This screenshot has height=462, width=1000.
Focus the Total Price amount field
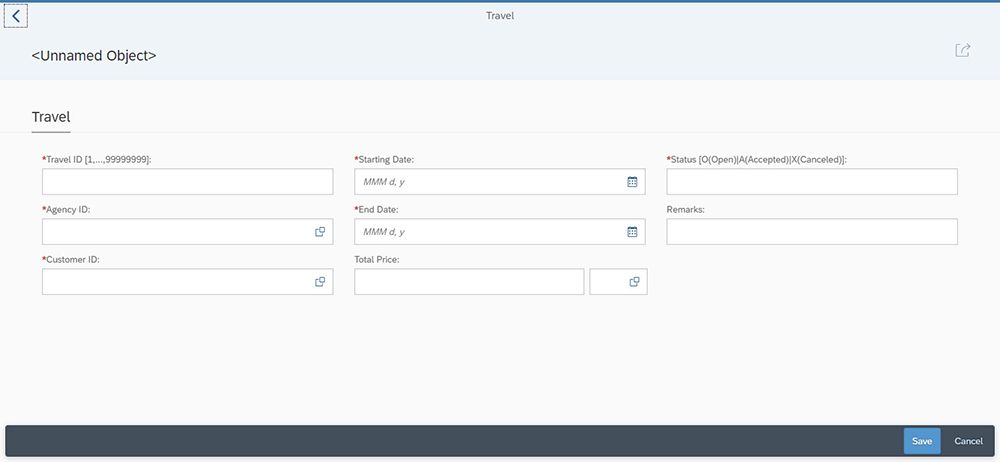click(468, 282)
